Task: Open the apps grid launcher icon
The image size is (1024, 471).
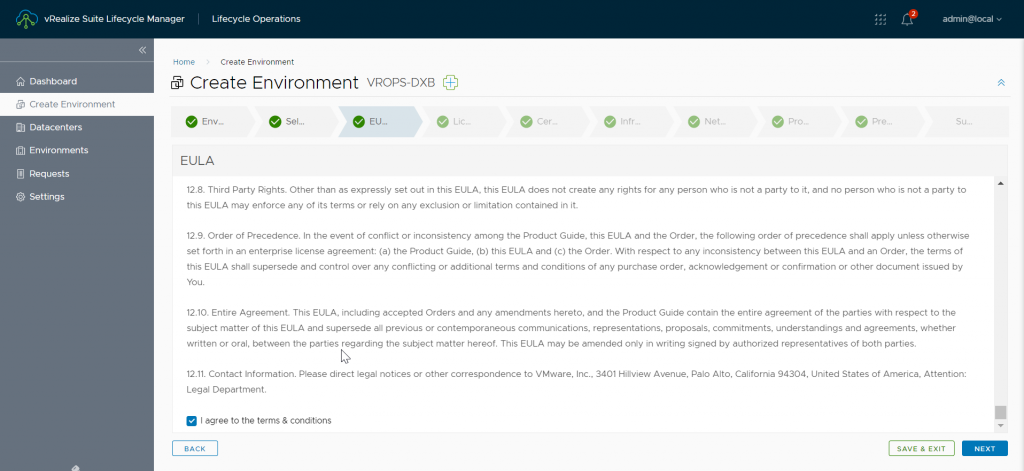Action: (880, 19)
